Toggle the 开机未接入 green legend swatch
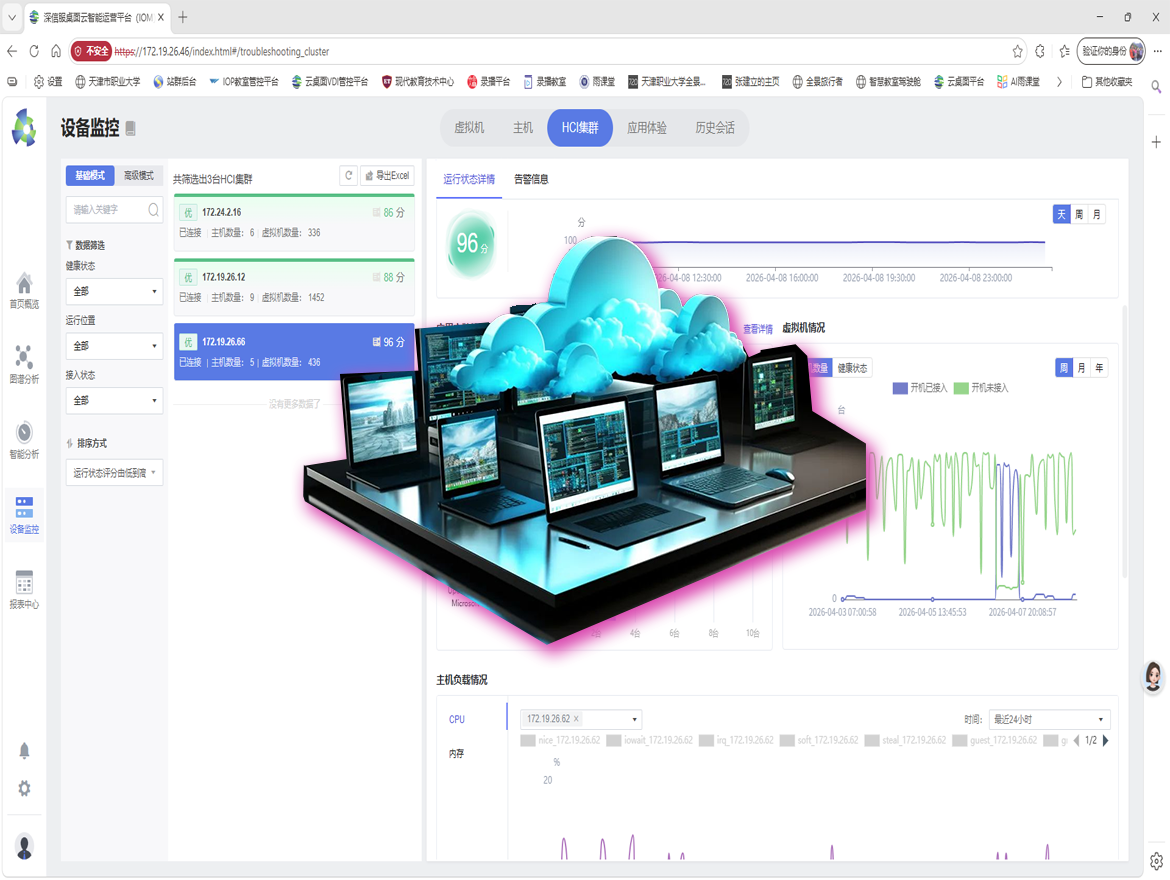Image resolution: width=1170 pixels, height=880 pixels. (961, 388)
